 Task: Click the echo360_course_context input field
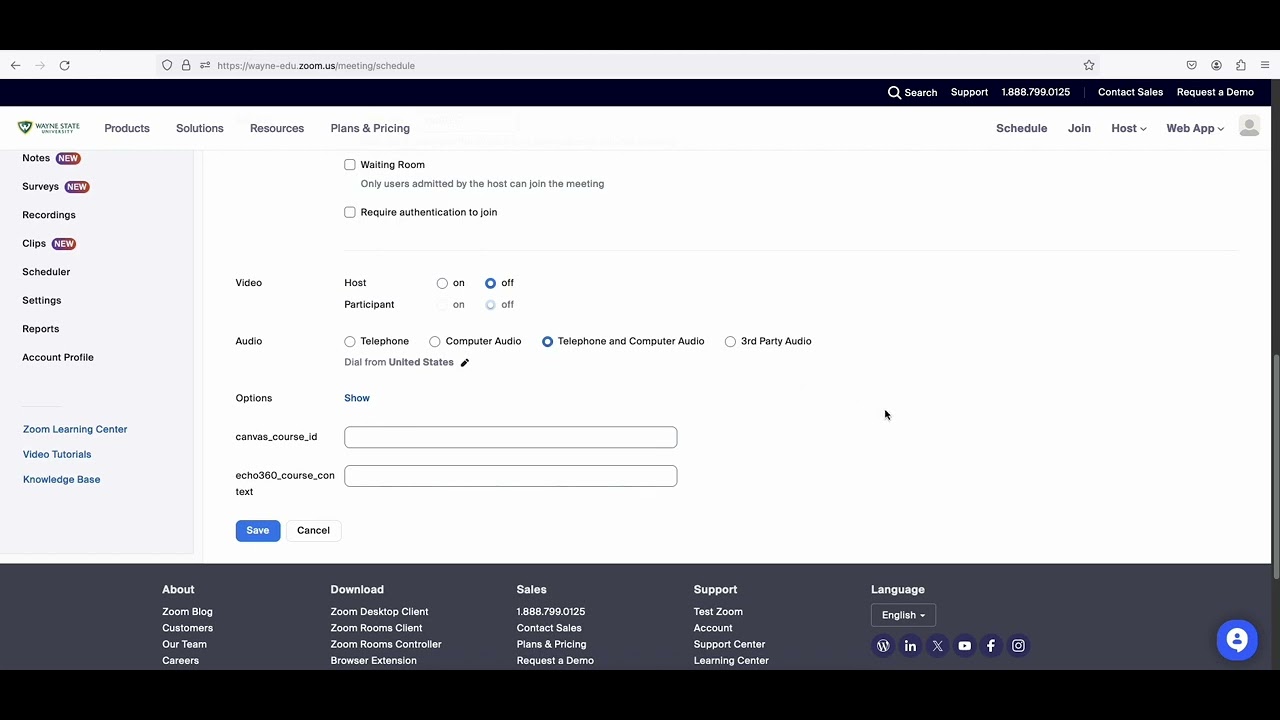coord(510,476)
